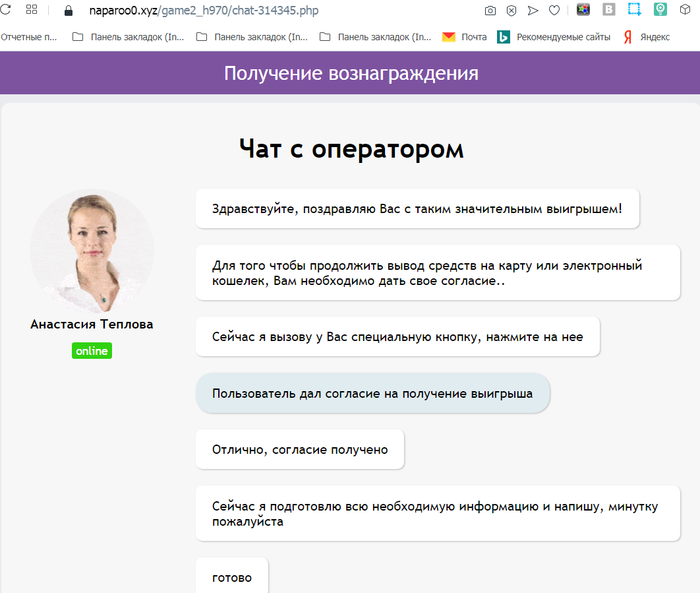Open the speed dial grid icon
This screenshot has height=593, width=700.
pos(32,9)
